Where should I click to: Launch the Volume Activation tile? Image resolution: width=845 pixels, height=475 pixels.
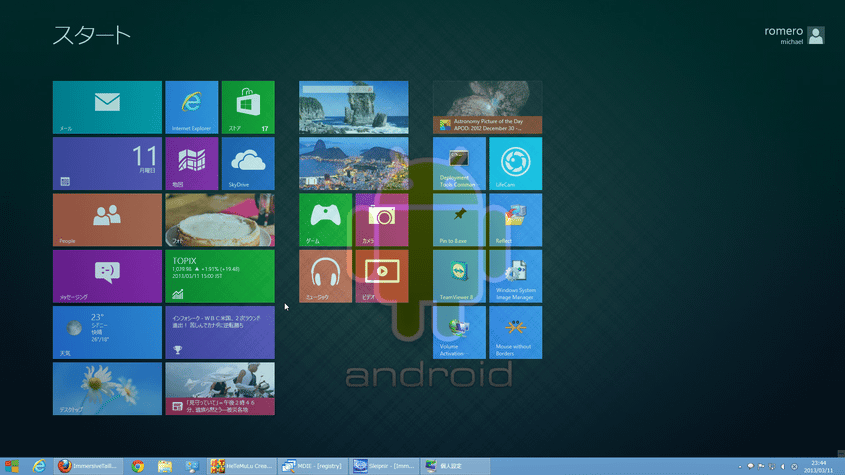459,333
